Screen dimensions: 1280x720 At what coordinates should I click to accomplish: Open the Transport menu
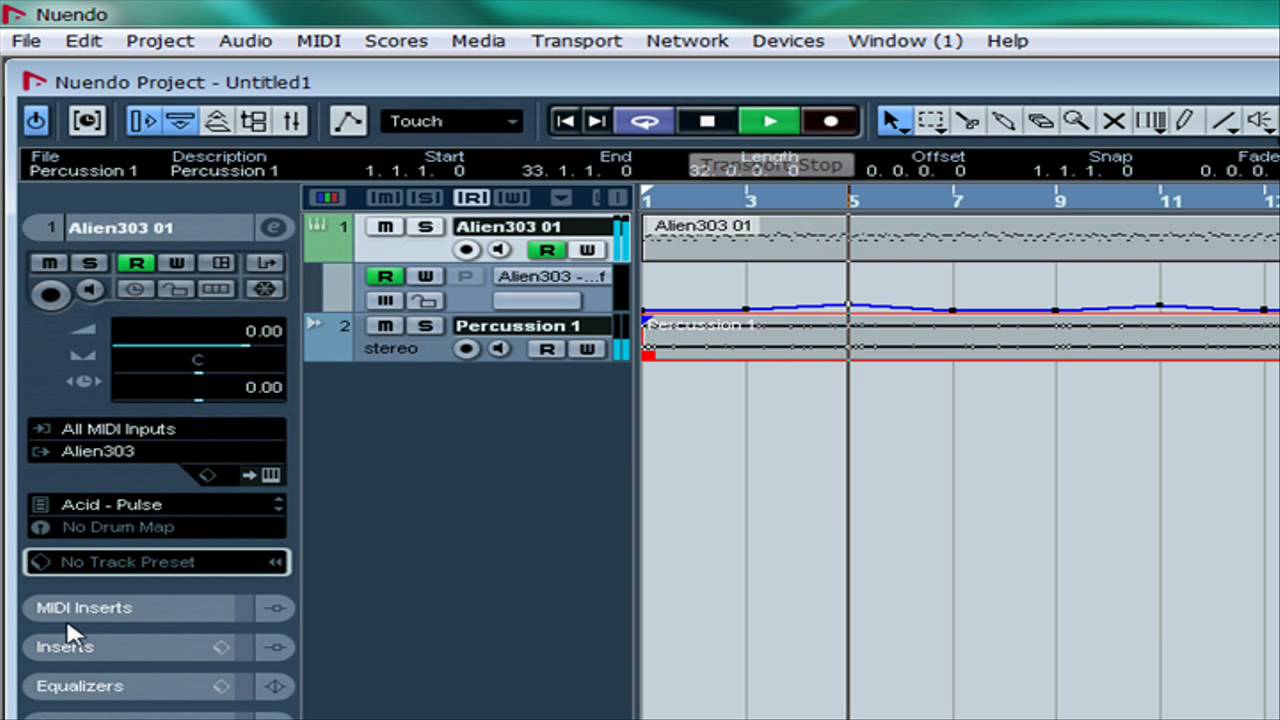point(576,41)
